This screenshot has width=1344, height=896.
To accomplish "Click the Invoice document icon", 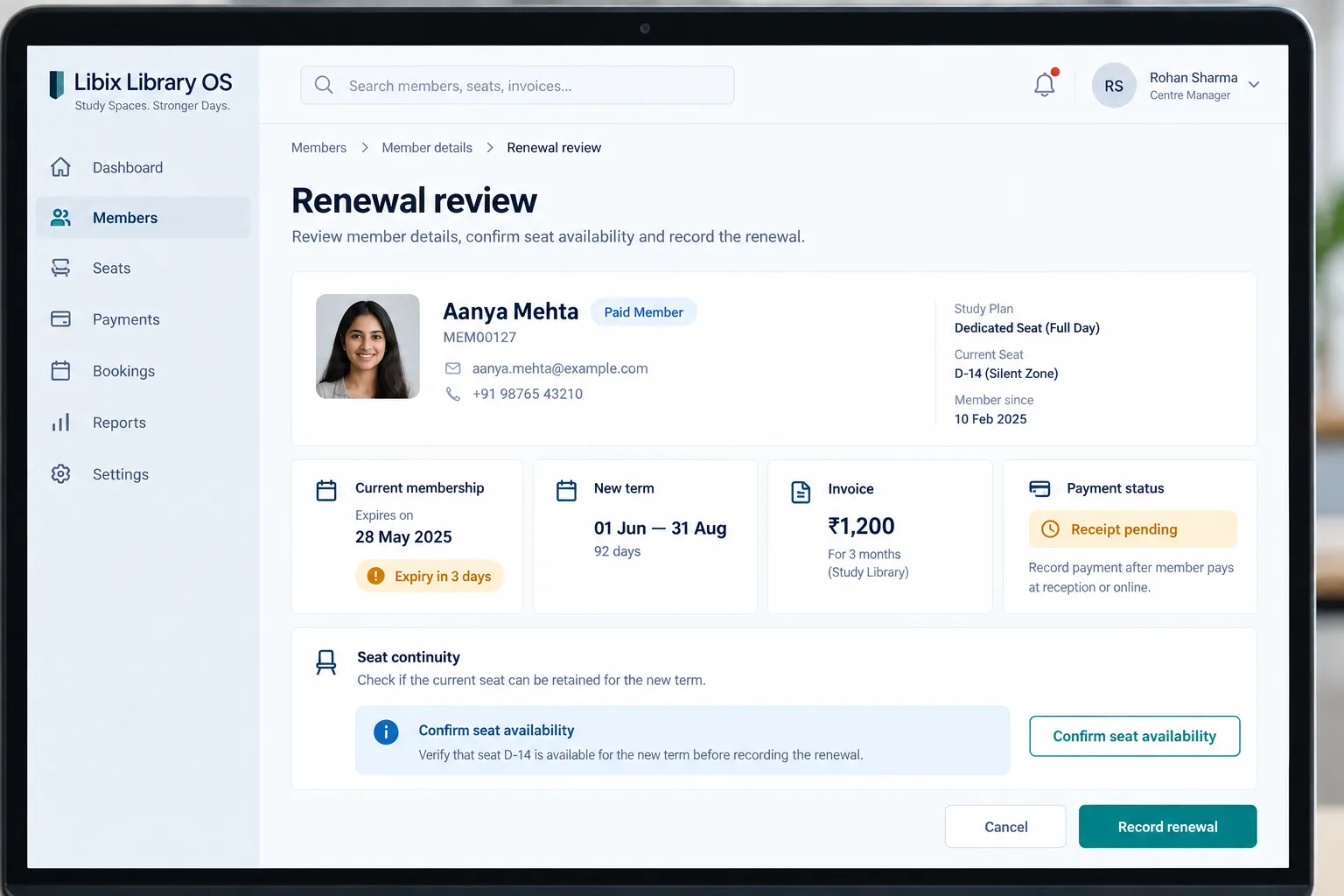I will (801, 492).
